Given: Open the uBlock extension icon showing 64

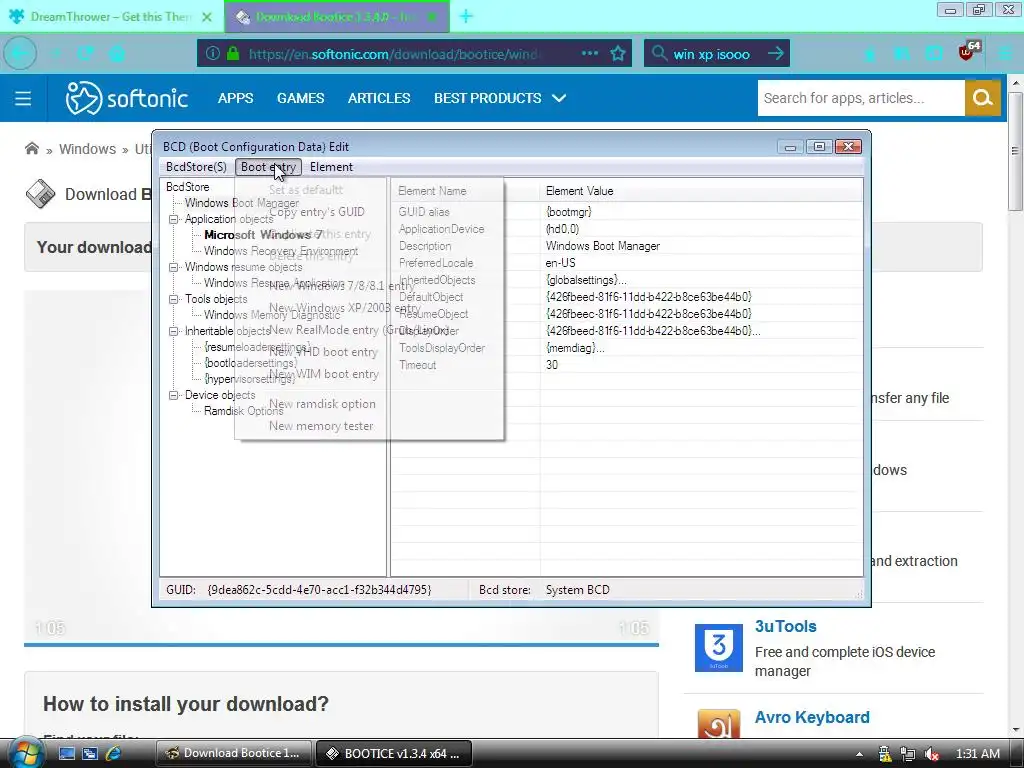Looking at the screenshot, I should click(x=968, y=51).
